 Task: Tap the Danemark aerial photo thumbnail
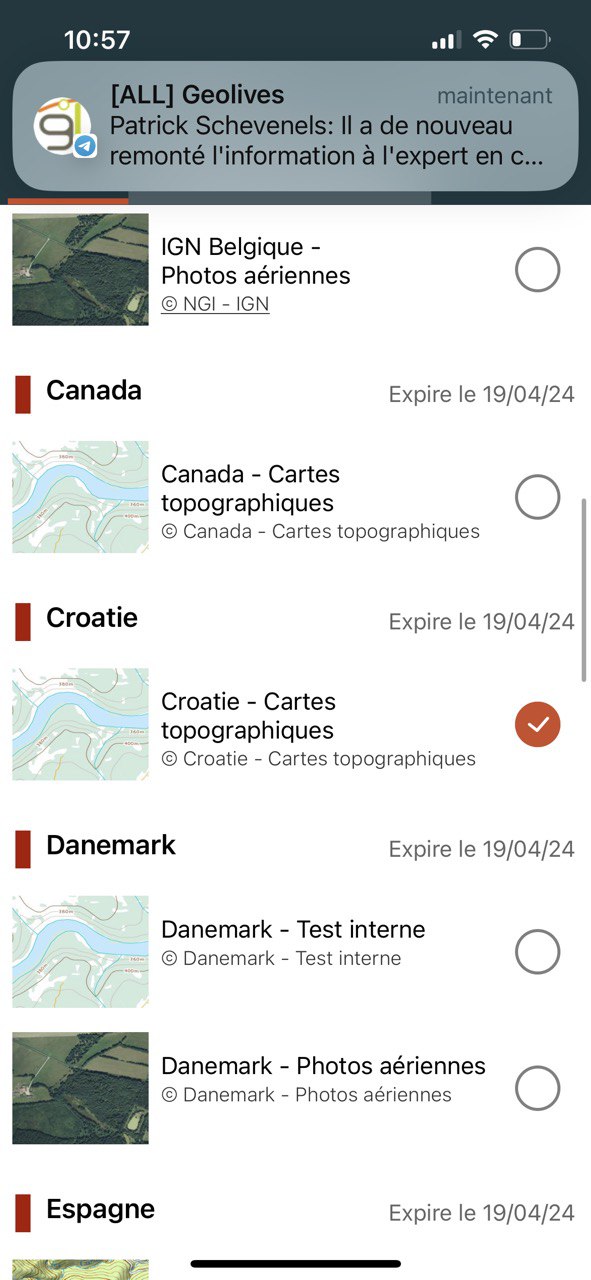pos(80,1088)
